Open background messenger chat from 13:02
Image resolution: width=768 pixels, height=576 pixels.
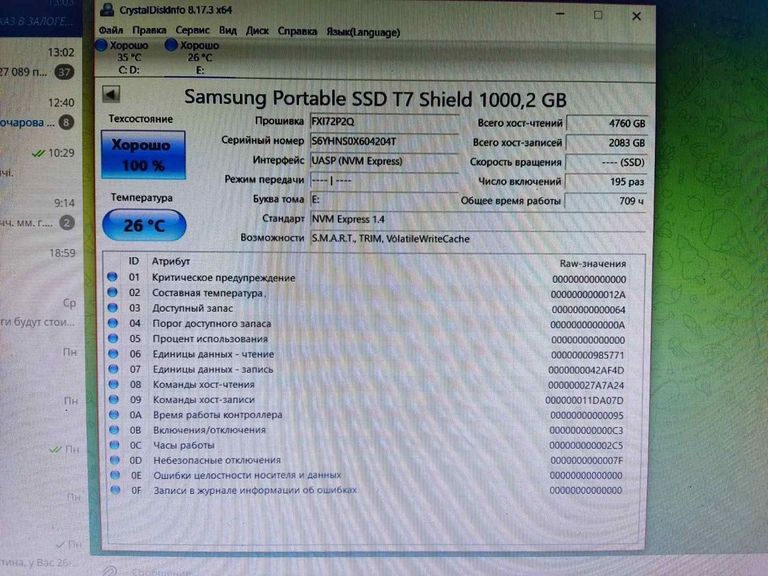[x=39, y=62]
